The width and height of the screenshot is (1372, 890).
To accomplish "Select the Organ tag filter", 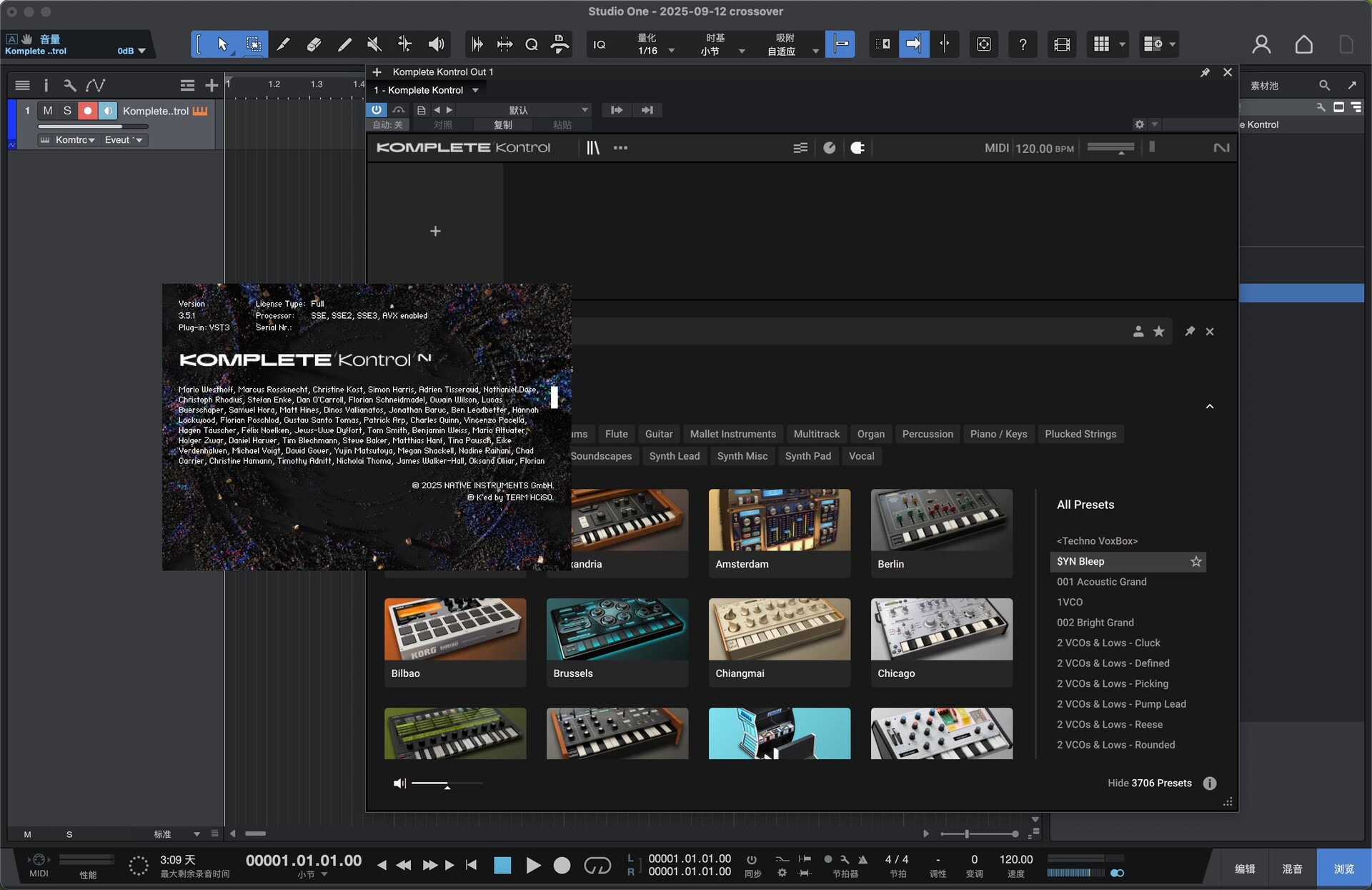I will [870, 434].
